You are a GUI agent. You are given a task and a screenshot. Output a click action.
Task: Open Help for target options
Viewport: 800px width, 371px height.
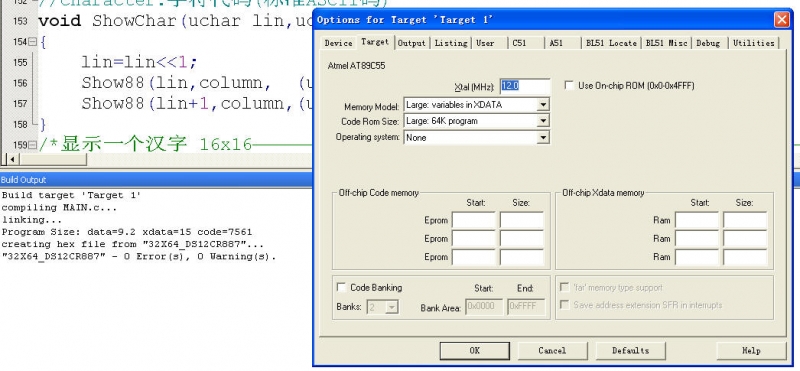coord(751,351)
